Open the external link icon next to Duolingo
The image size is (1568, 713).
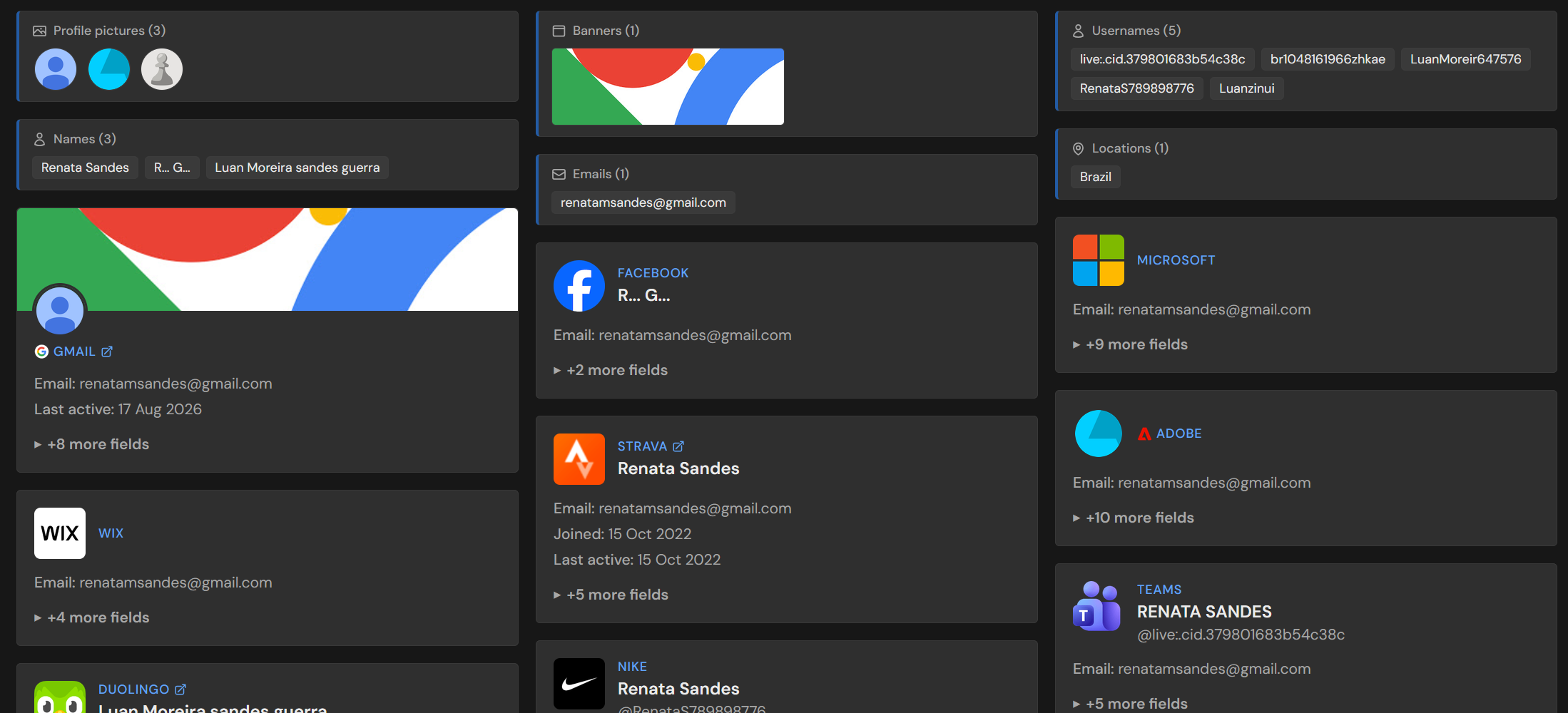coord(180,689)
